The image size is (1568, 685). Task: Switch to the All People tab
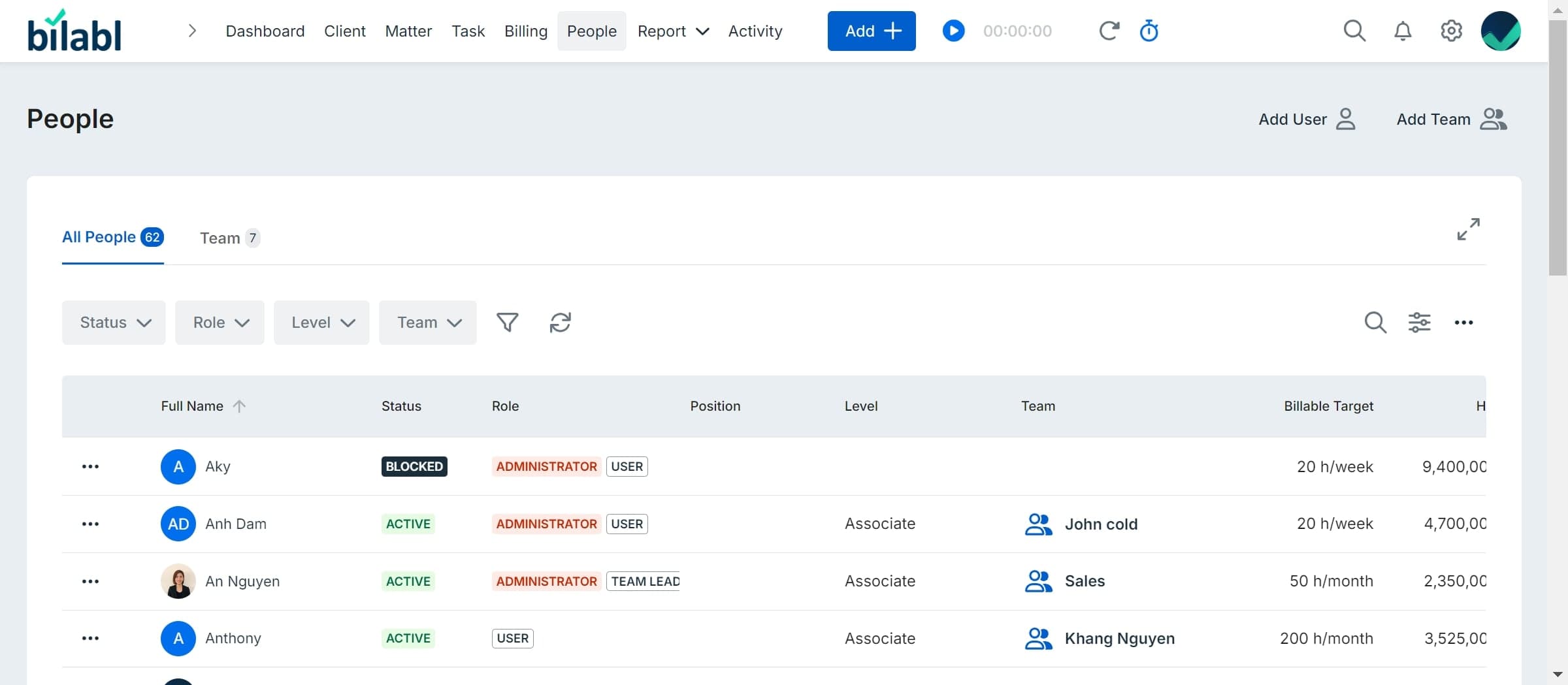point(112,237)
